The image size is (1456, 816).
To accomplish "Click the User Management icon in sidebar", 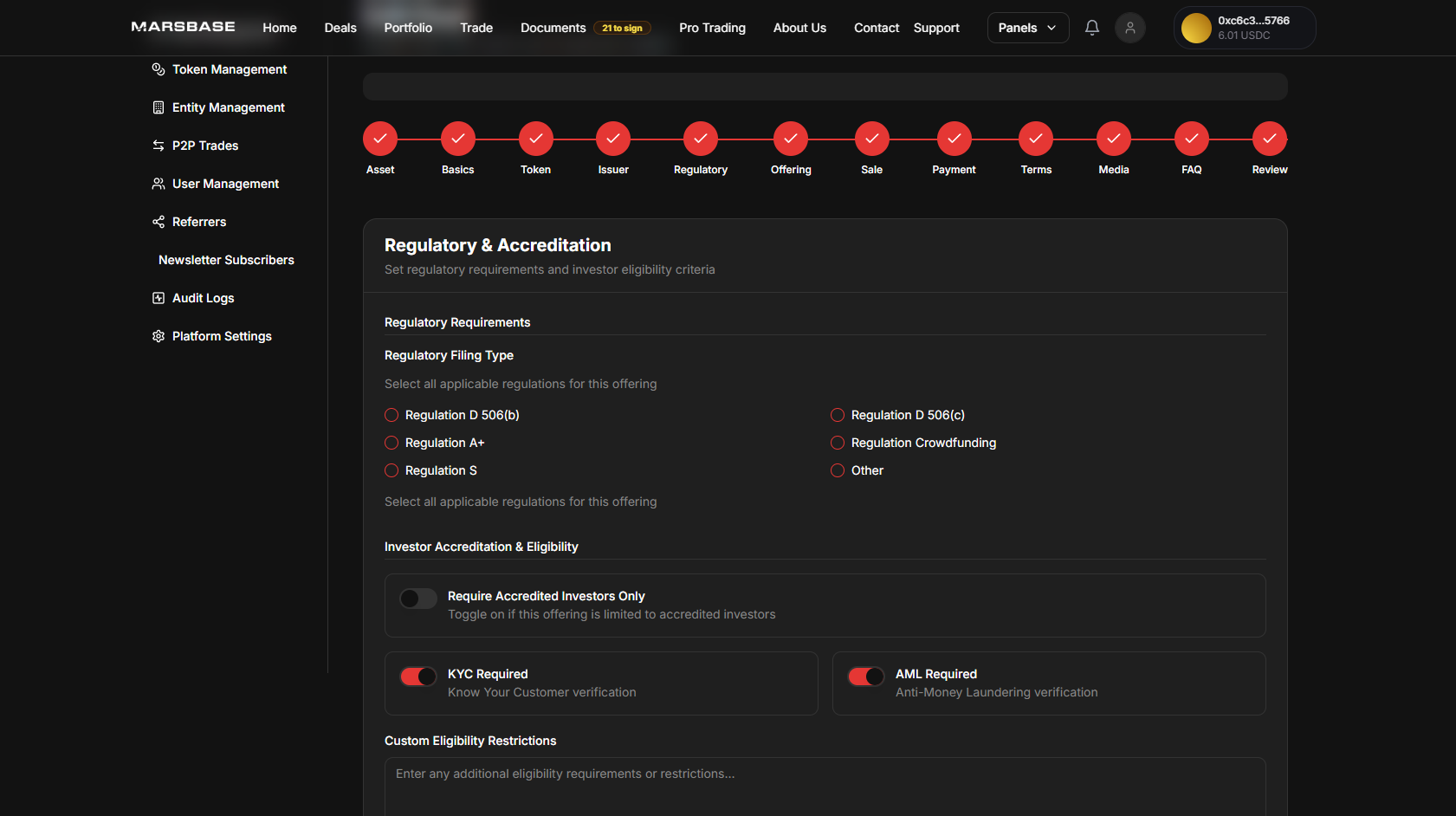I will pos(157,183).
